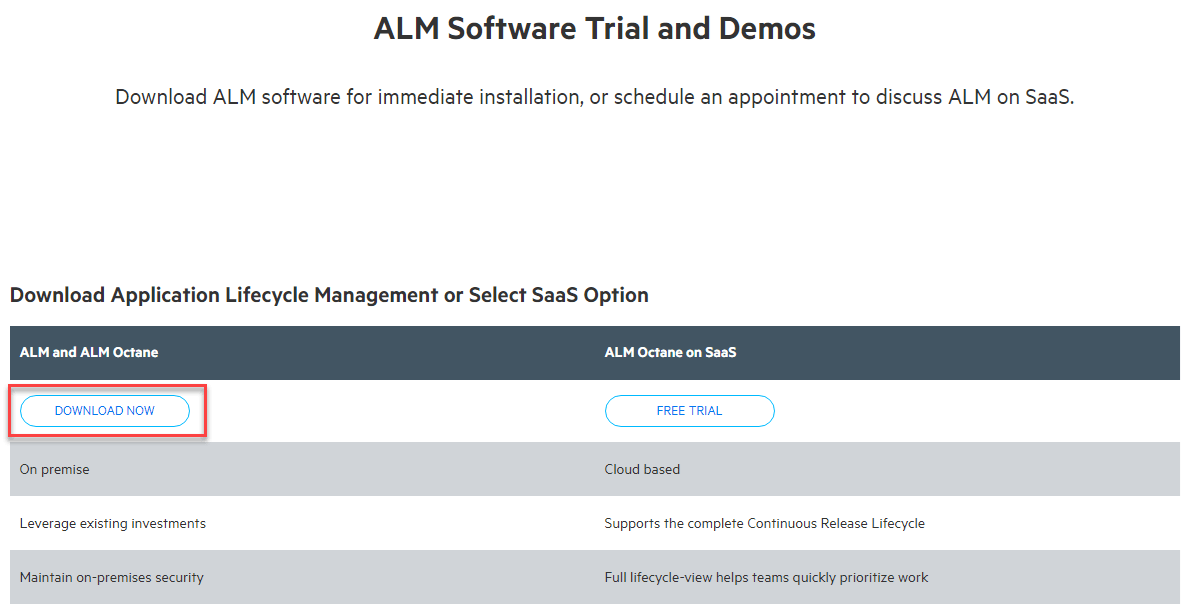
Task: Click 'Supports the complete Continuous Release Lifecycle' text
Action: (764, 523)
